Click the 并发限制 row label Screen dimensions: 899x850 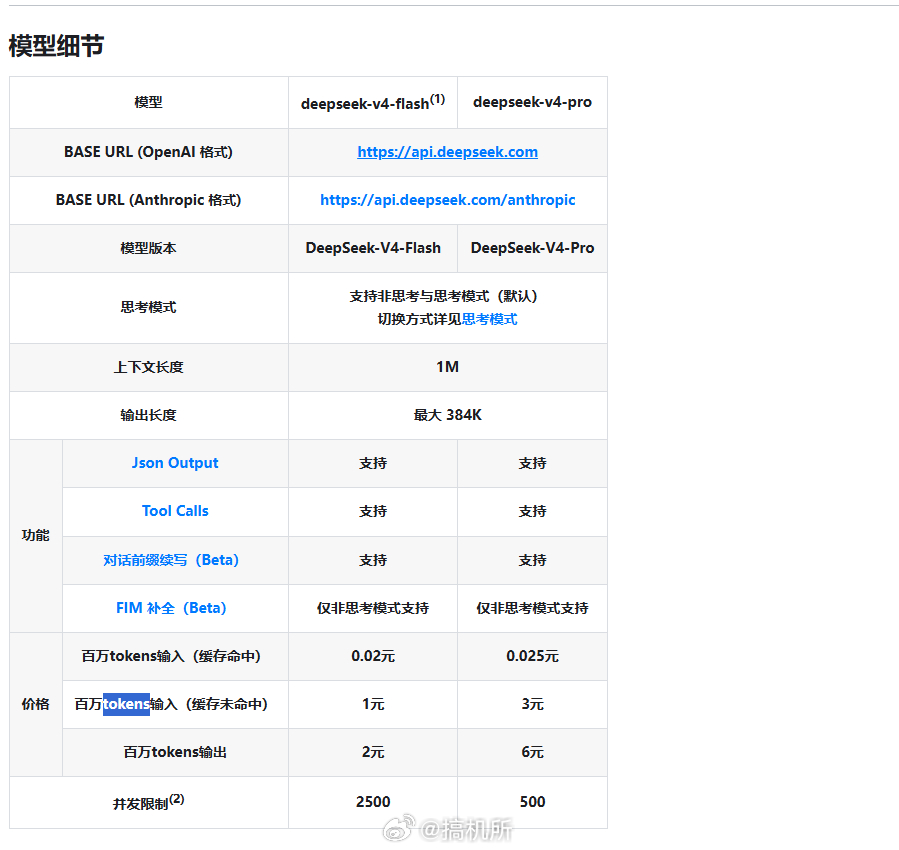tap(148, 802)
